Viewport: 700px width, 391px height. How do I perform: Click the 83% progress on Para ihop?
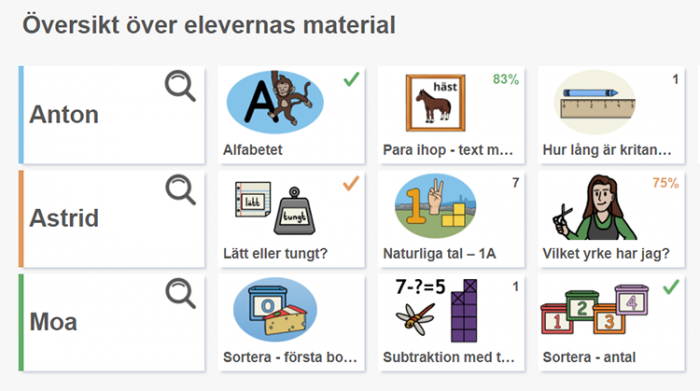tap(506, 79)
